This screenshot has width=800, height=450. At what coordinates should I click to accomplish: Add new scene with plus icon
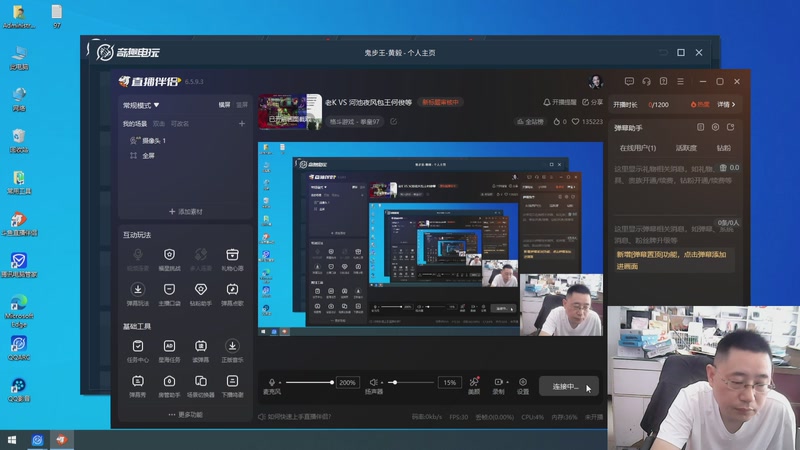(x=242, y=123)
